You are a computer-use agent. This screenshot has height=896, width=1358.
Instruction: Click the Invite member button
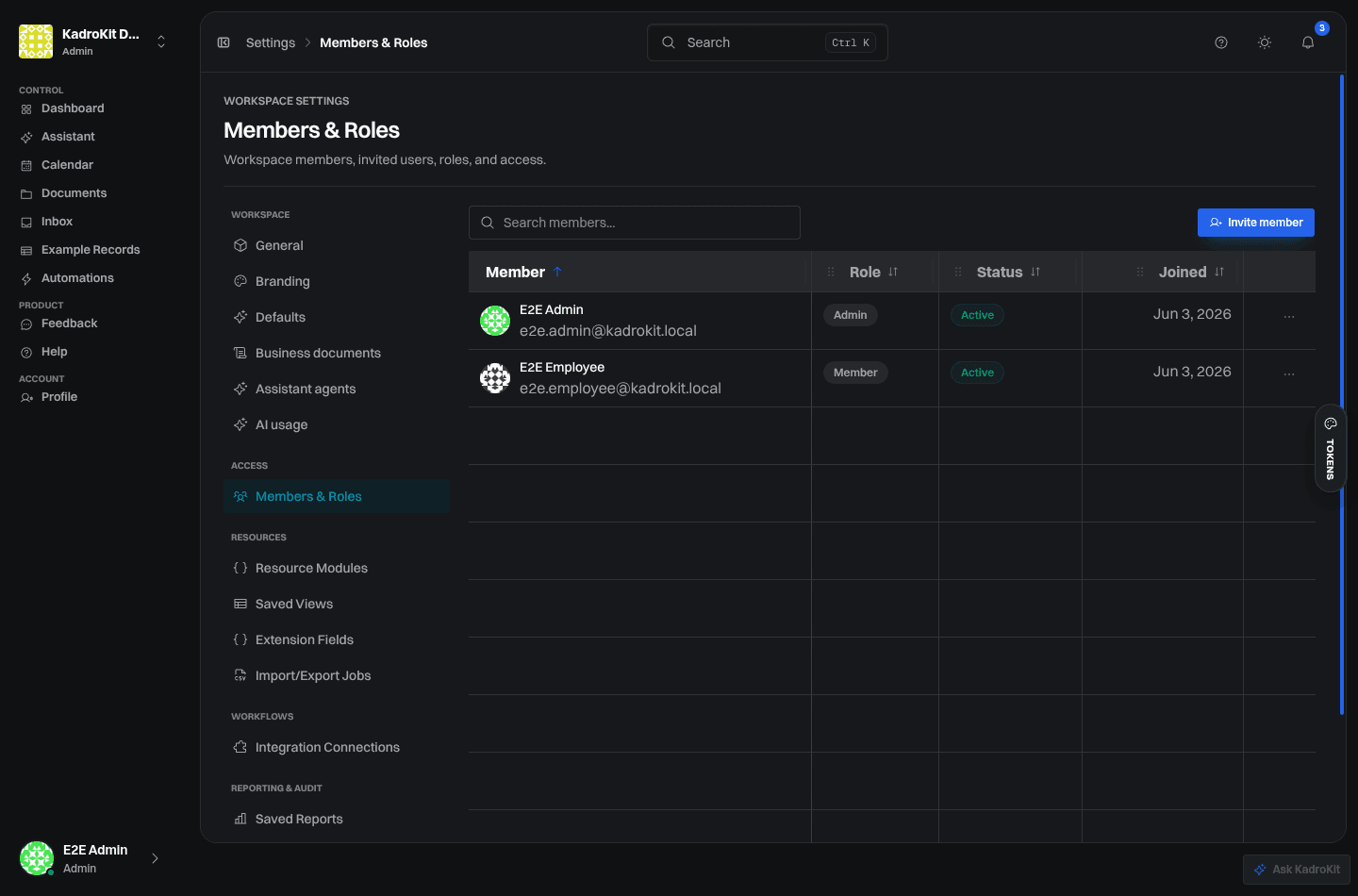1256,223
